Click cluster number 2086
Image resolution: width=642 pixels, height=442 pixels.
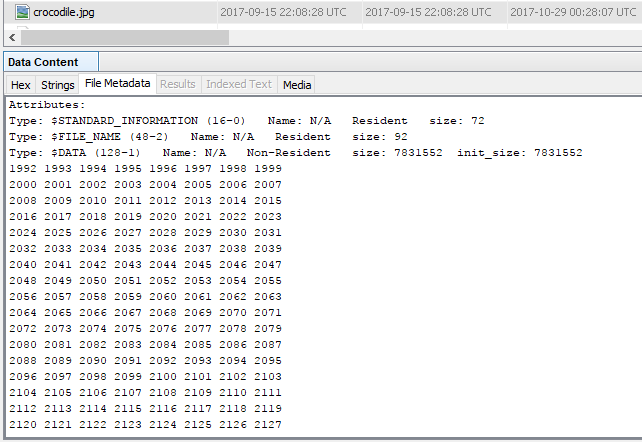click(x=233, y=344)
